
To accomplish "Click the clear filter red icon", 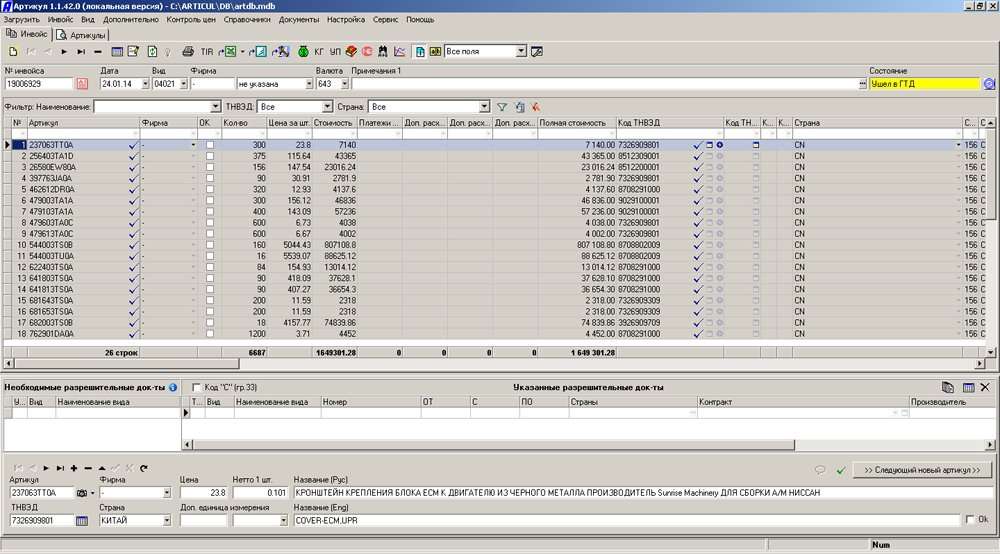I will point(536,107).
